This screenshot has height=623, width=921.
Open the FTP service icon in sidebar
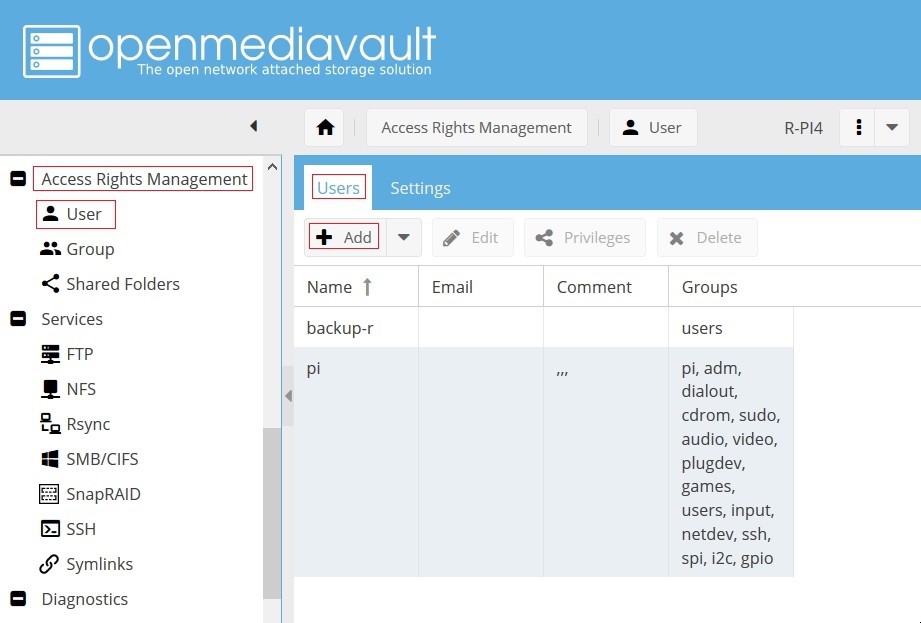(49, 354)
